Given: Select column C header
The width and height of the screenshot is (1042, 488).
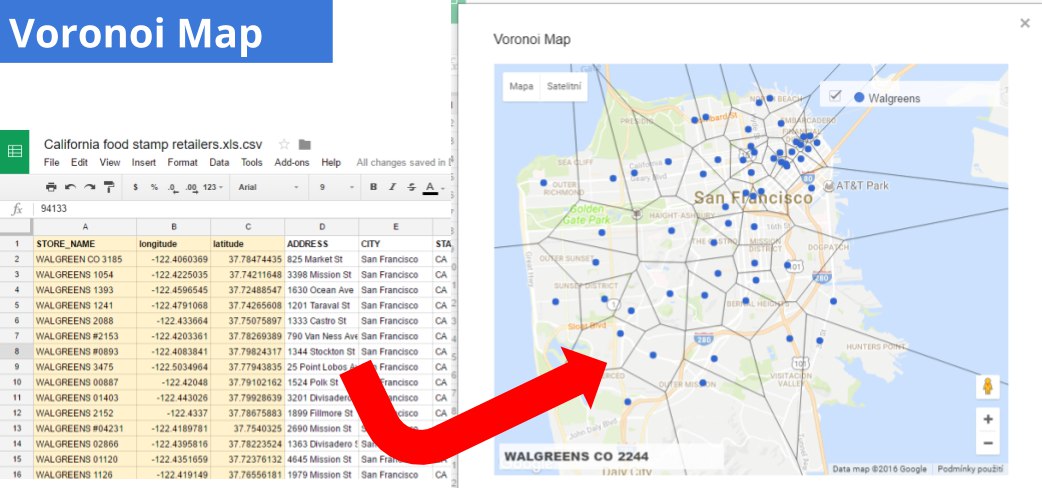Looking at the screenshot, I should (x=248, y=227).
